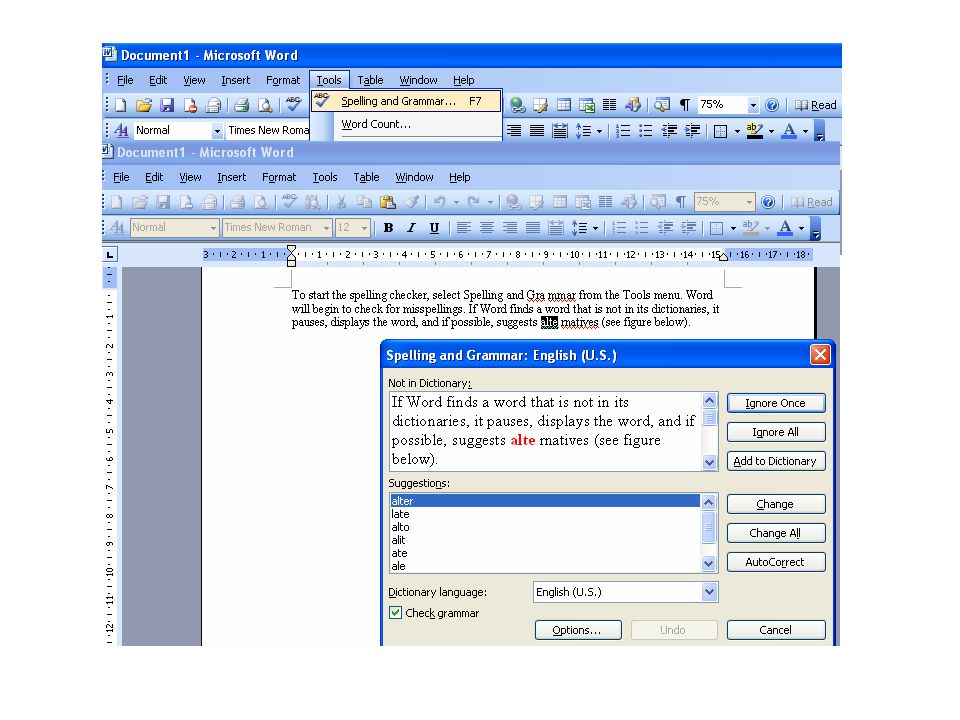Open Table menu in upper Word window
Viewport: 960px width, 720px height.
pyautogui.click(x=370, y=80)
